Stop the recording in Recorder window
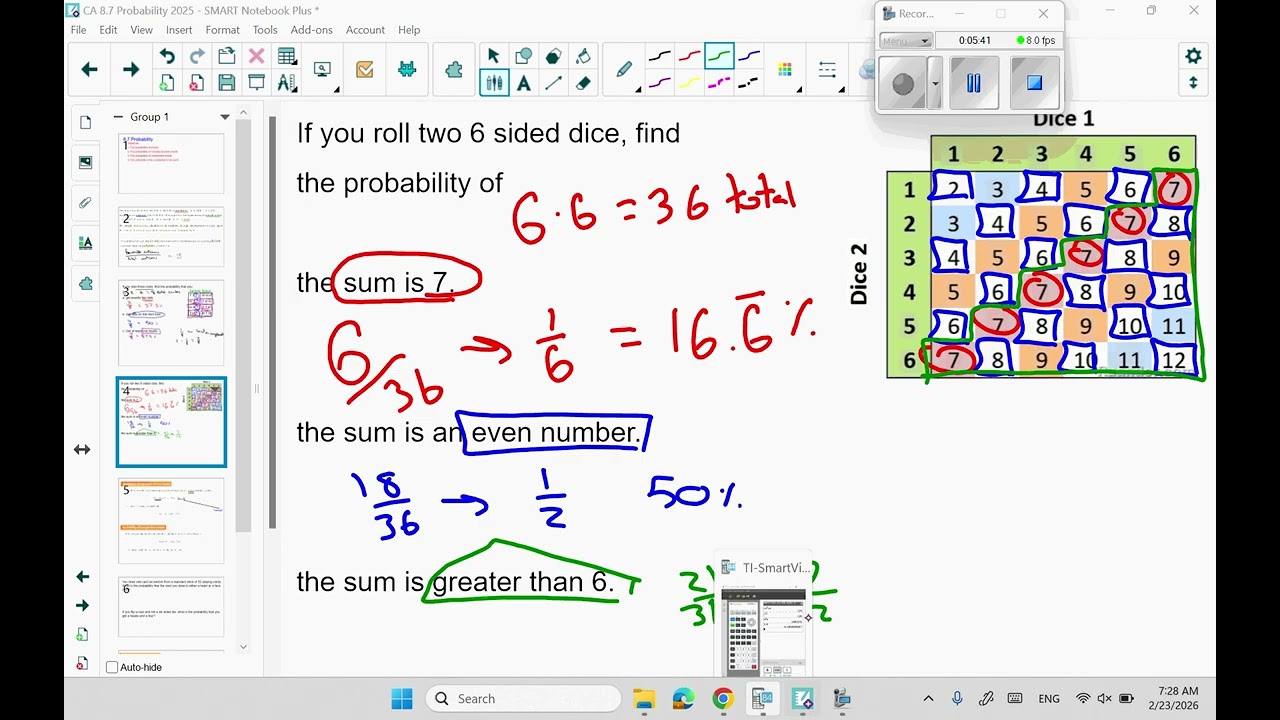 tap(1034, 83)
